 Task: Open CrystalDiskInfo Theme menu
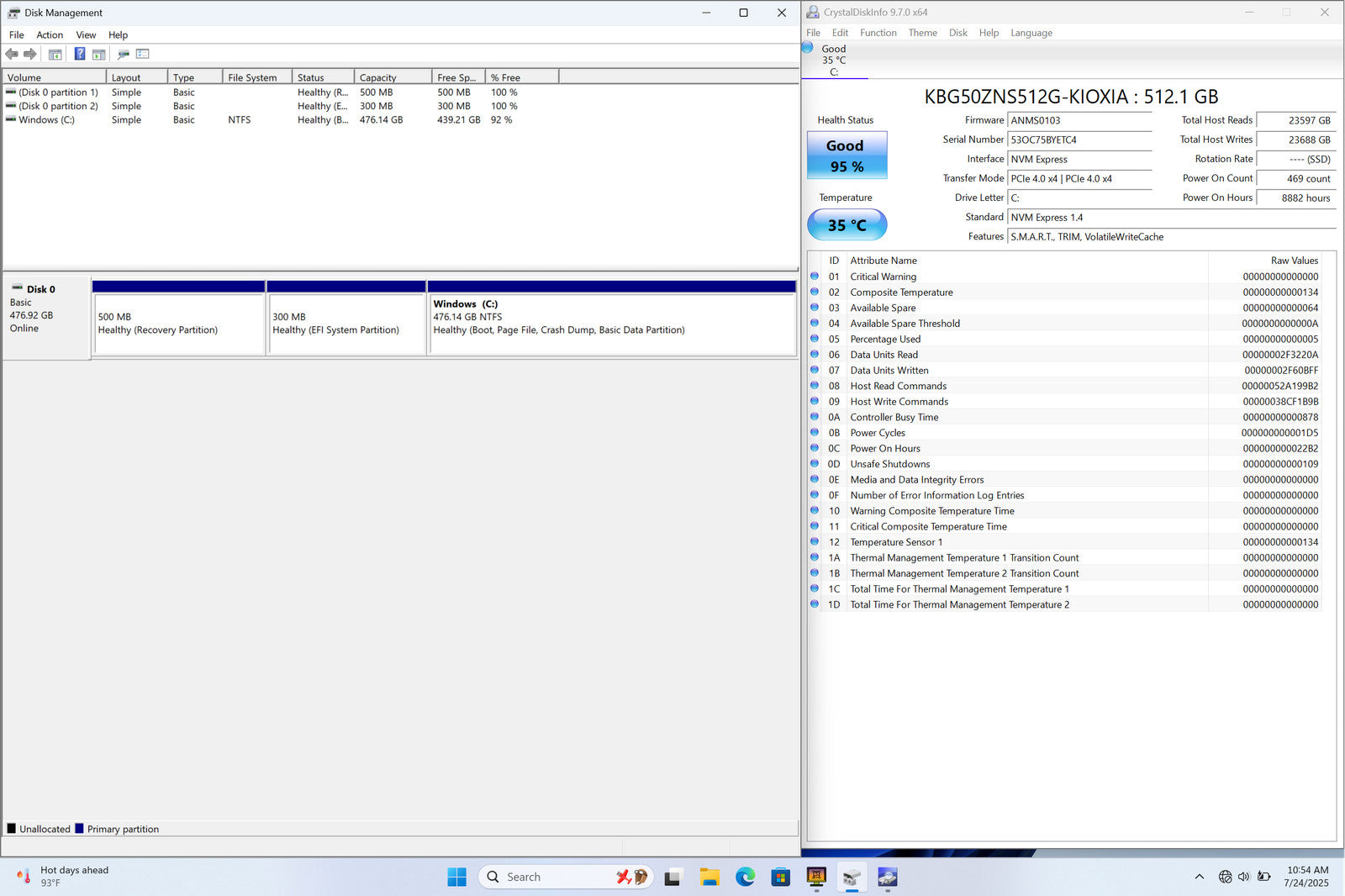(x=923, y=33)
